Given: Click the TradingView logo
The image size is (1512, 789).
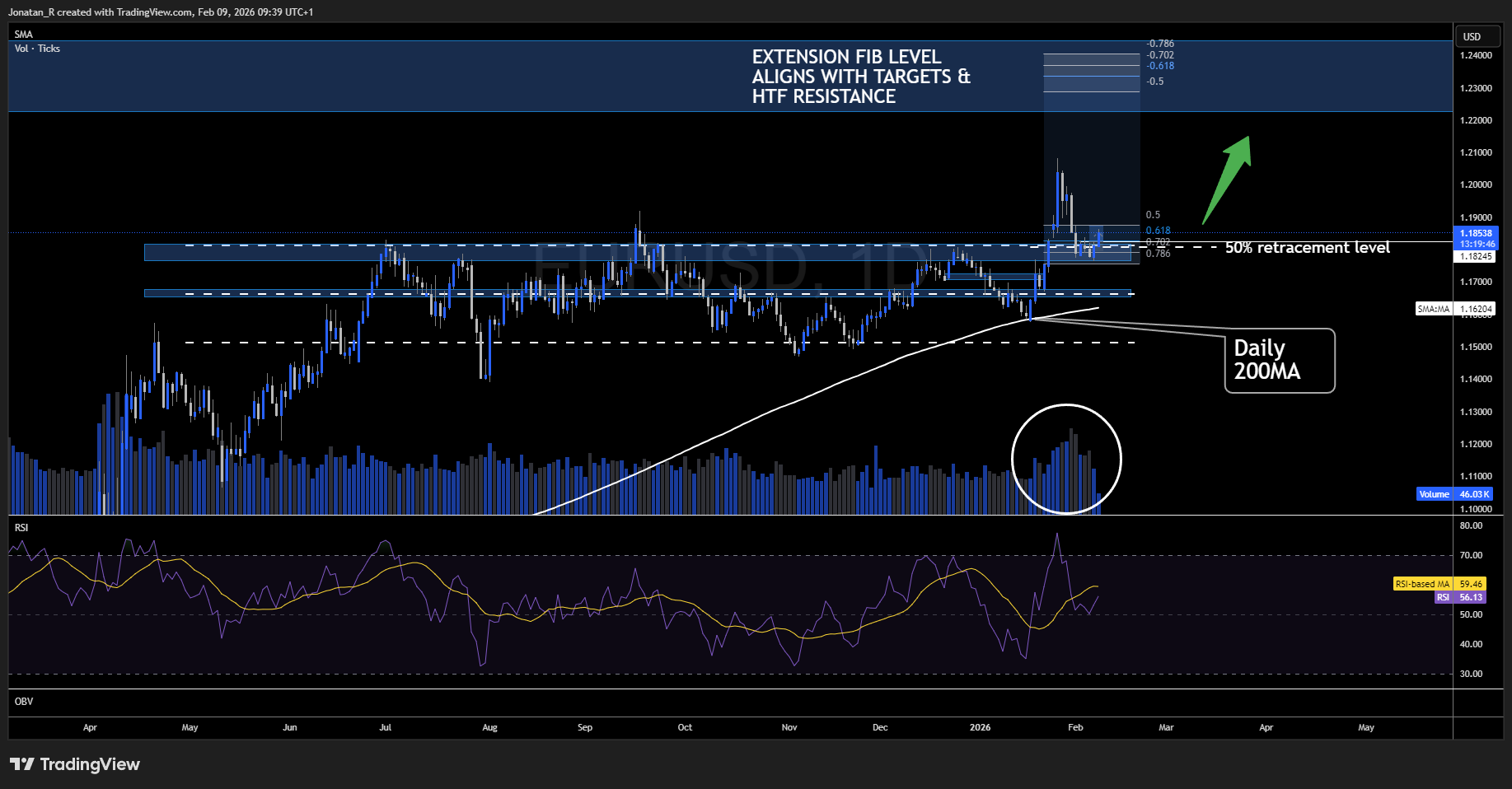Looking at the screenshot, I should tap(74, 764).
